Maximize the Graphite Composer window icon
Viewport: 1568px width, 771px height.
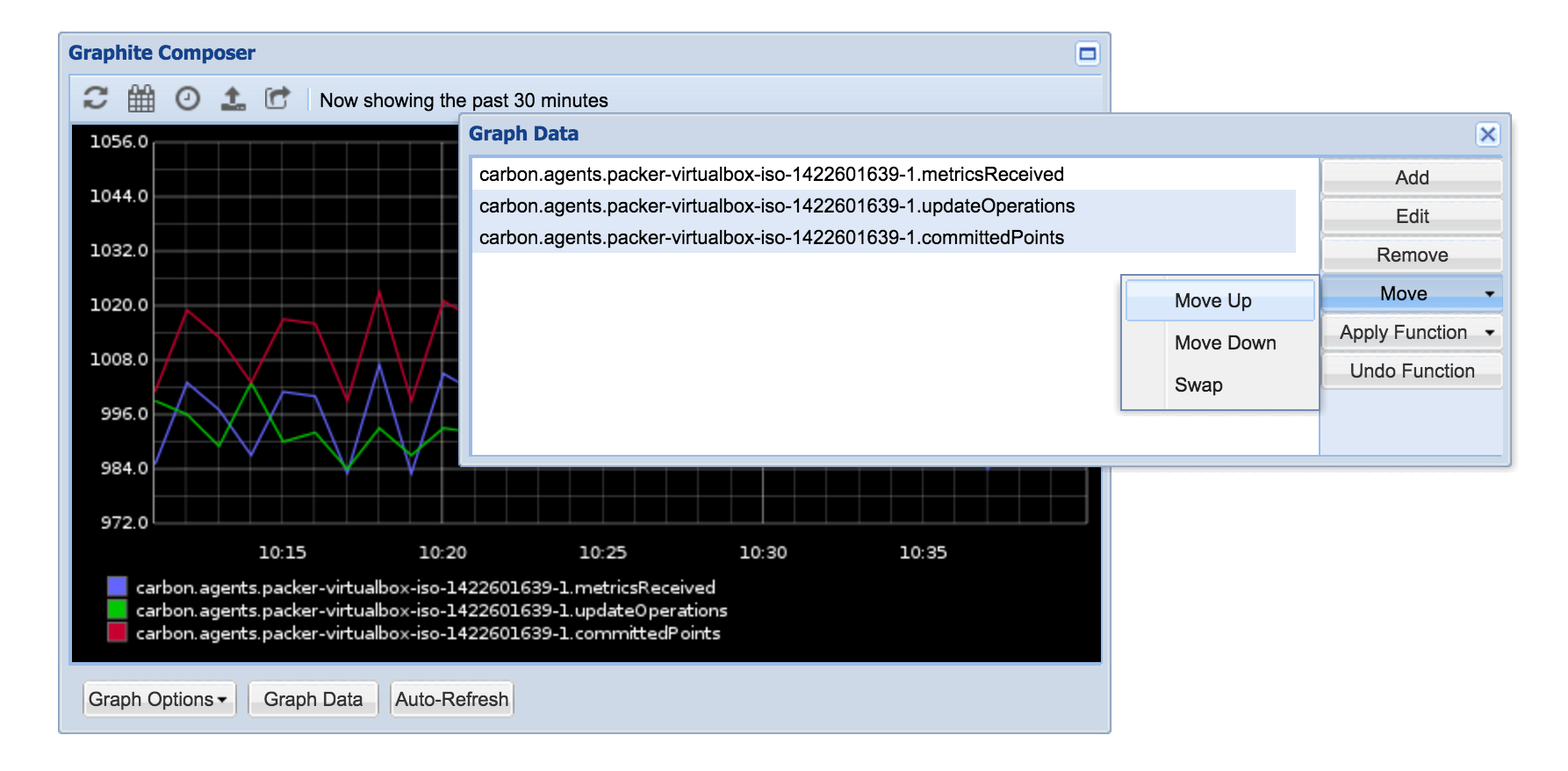1087,54
